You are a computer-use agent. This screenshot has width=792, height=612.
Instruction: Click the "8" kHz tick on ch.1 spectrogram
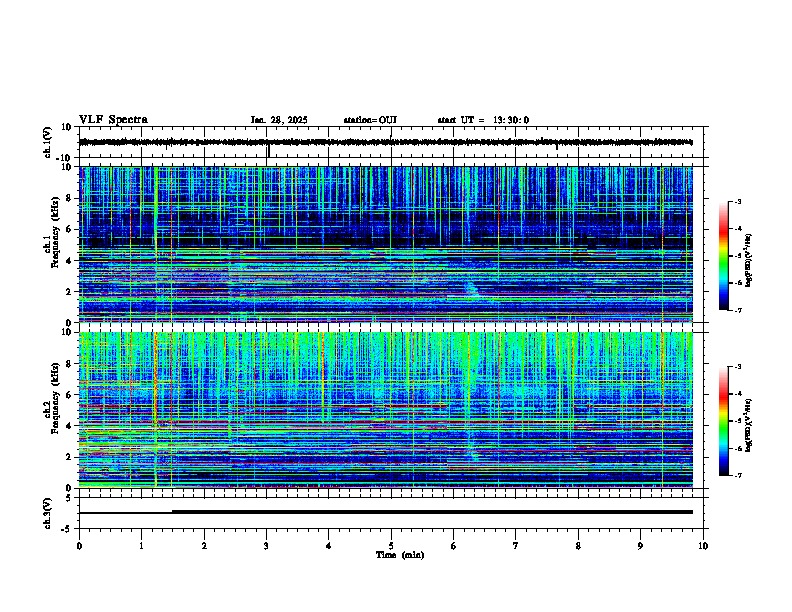pos(69,198)
